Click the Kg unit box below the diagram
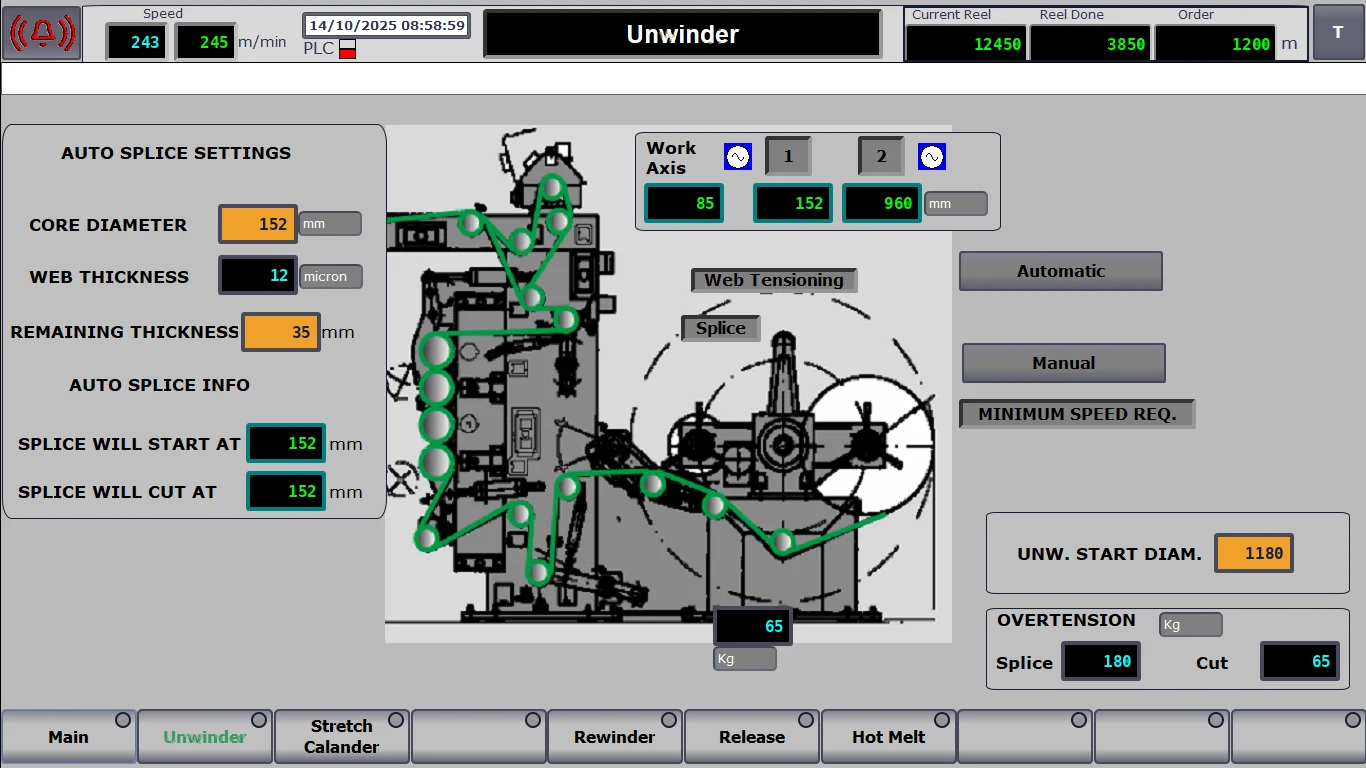Viewport: 1366px width, 768px height. [745, 659]
